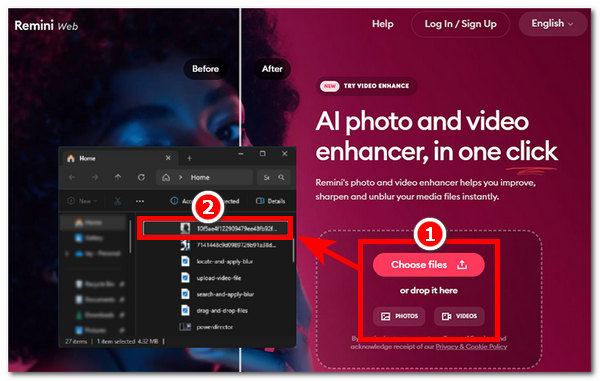Click the sidebar vertical scrollbar
600x381 pixels.
click(x=130, y=236)
